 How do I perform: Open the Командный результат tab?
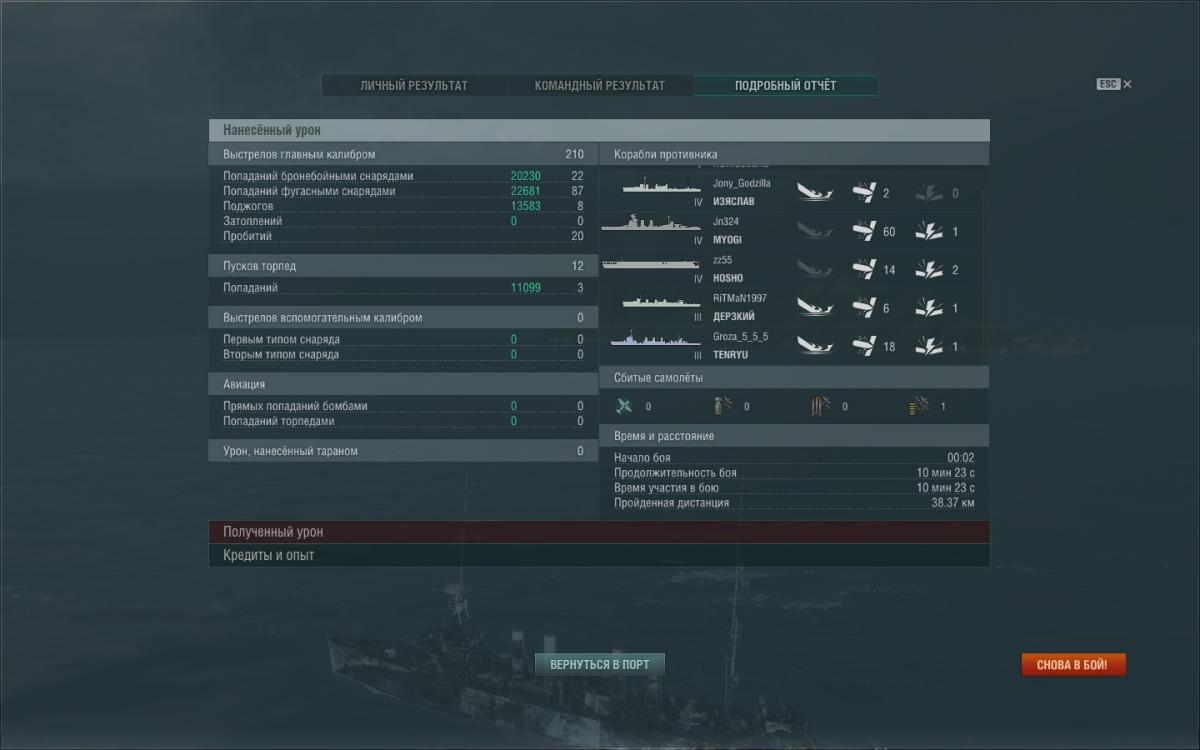pyautogui.click(x=599, y=86)
